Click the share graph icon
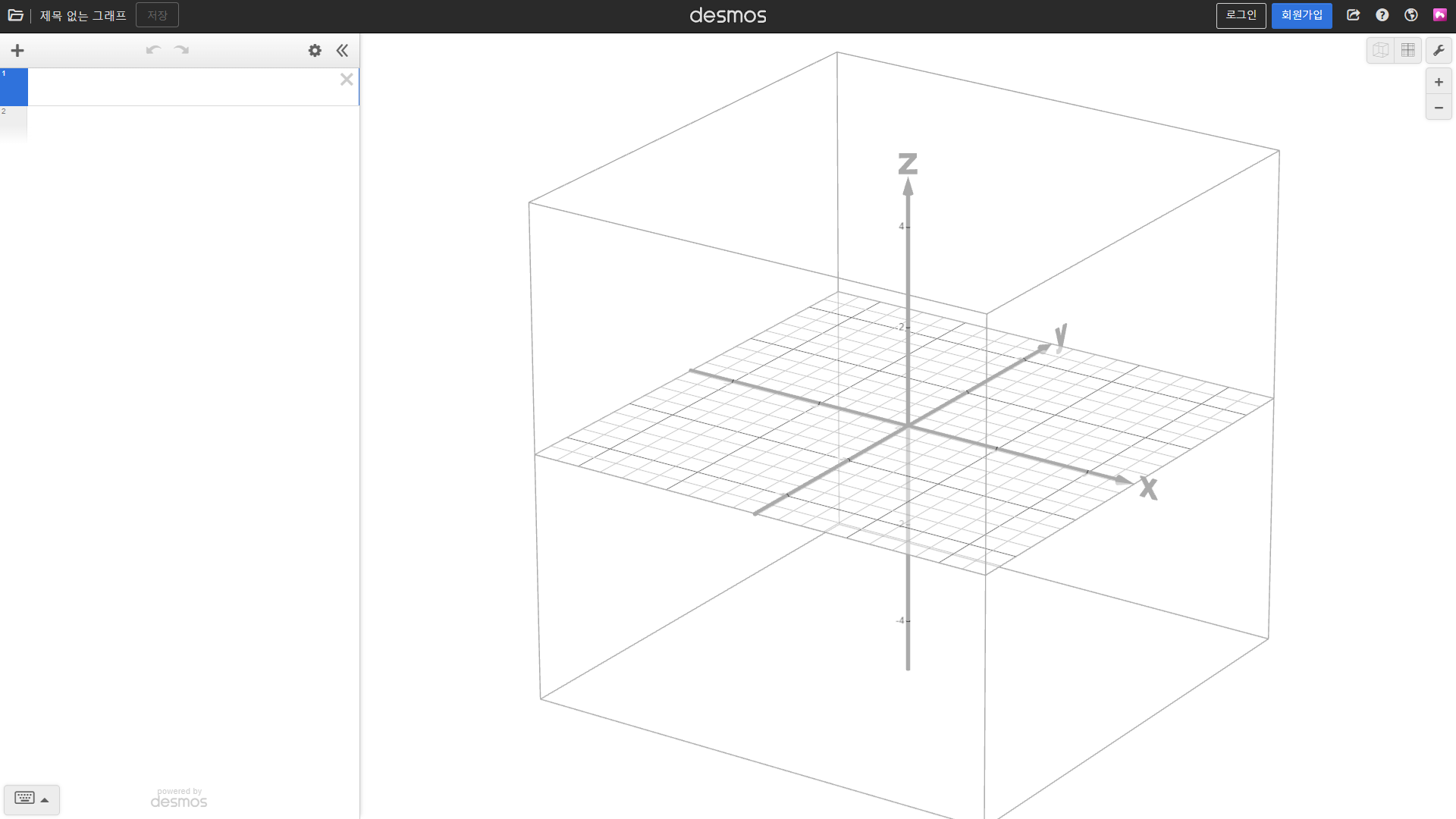1456x819 pixels. (1353, 15)
